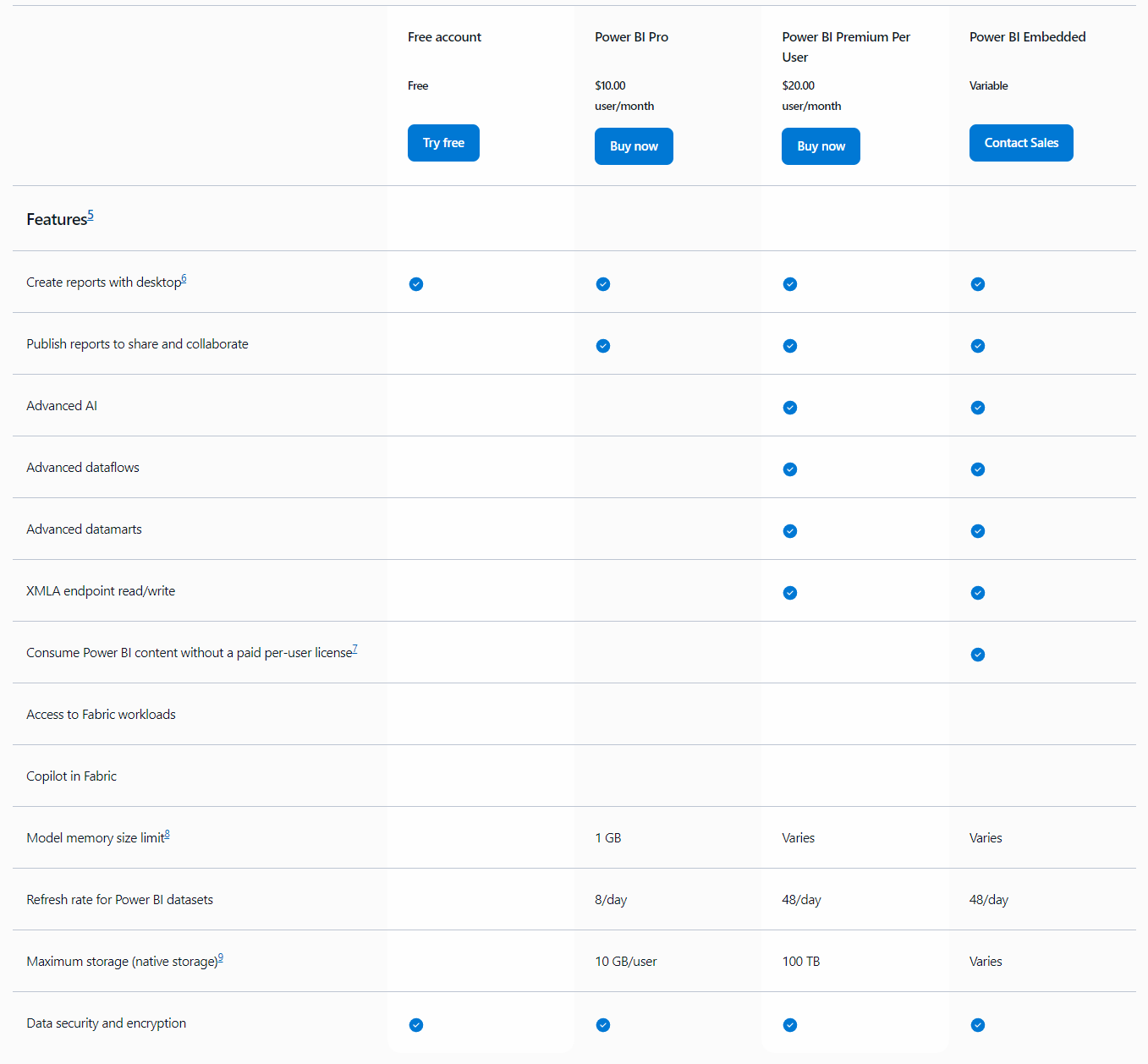Click Embedded checkmark for Consume Power BI content
The image size is (1148, 1064).
[x=978, y=655]
